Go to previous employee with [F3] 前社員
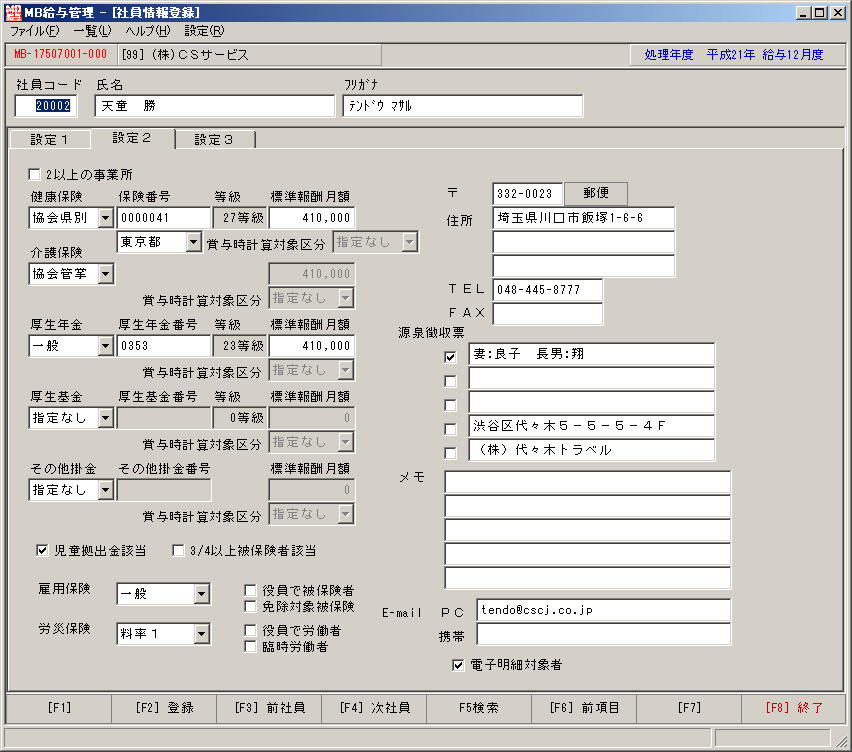852x752 pixels. (x=270, y=708)
